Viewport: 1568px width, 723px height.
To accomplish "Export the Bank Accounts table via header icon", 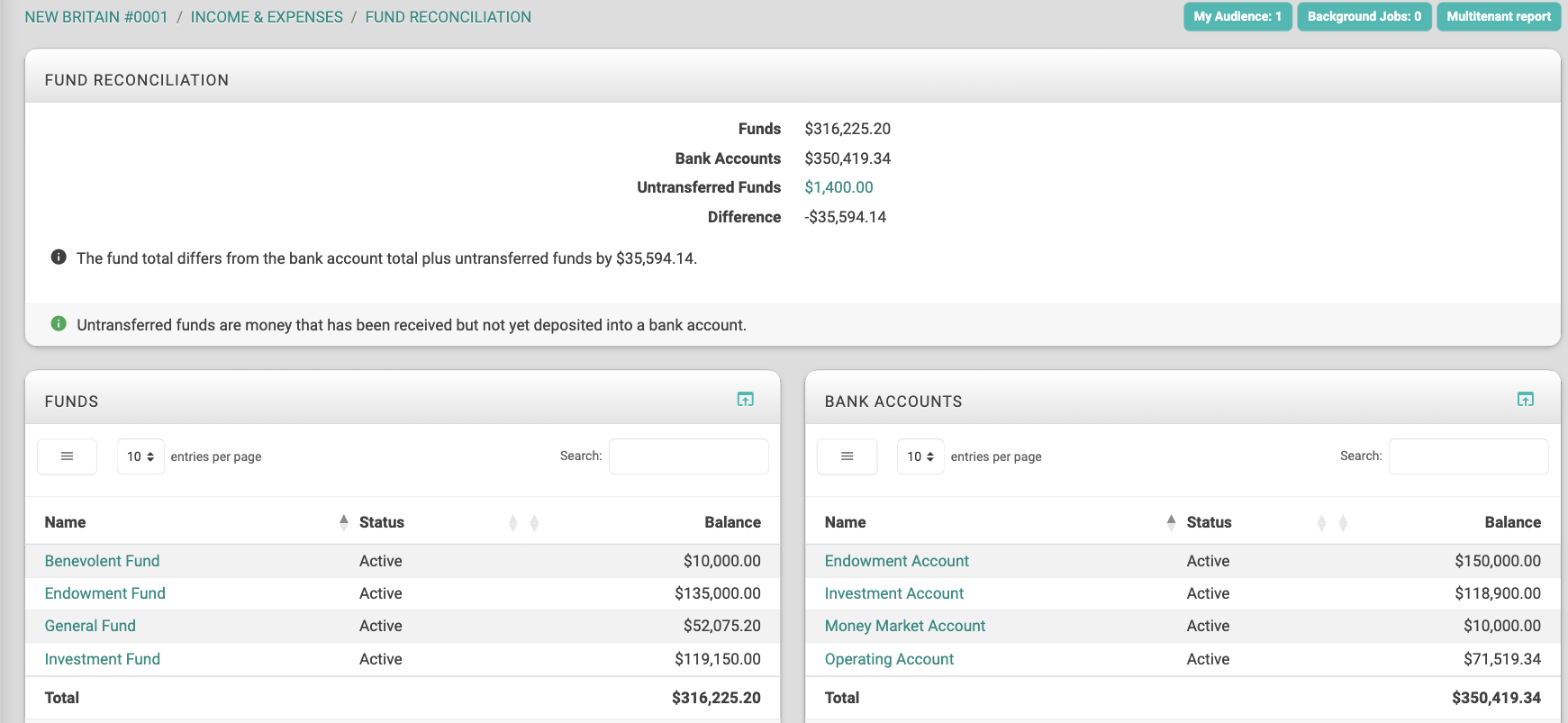I will pyautogui.click(x=1525, y=399).
